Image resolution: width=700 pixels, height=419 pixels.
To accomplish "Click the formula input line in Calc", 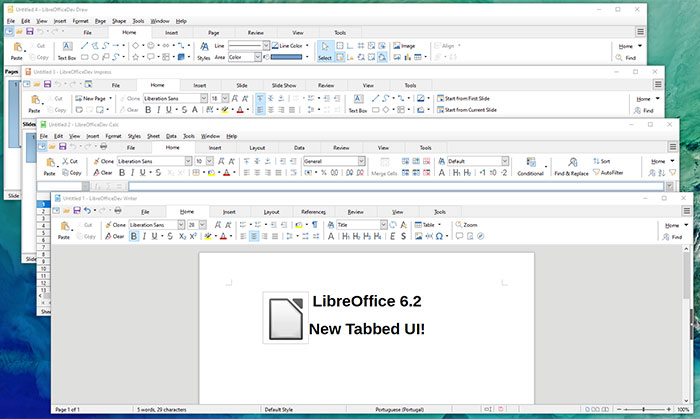I will pyautogui.click(x=396, y=186).
